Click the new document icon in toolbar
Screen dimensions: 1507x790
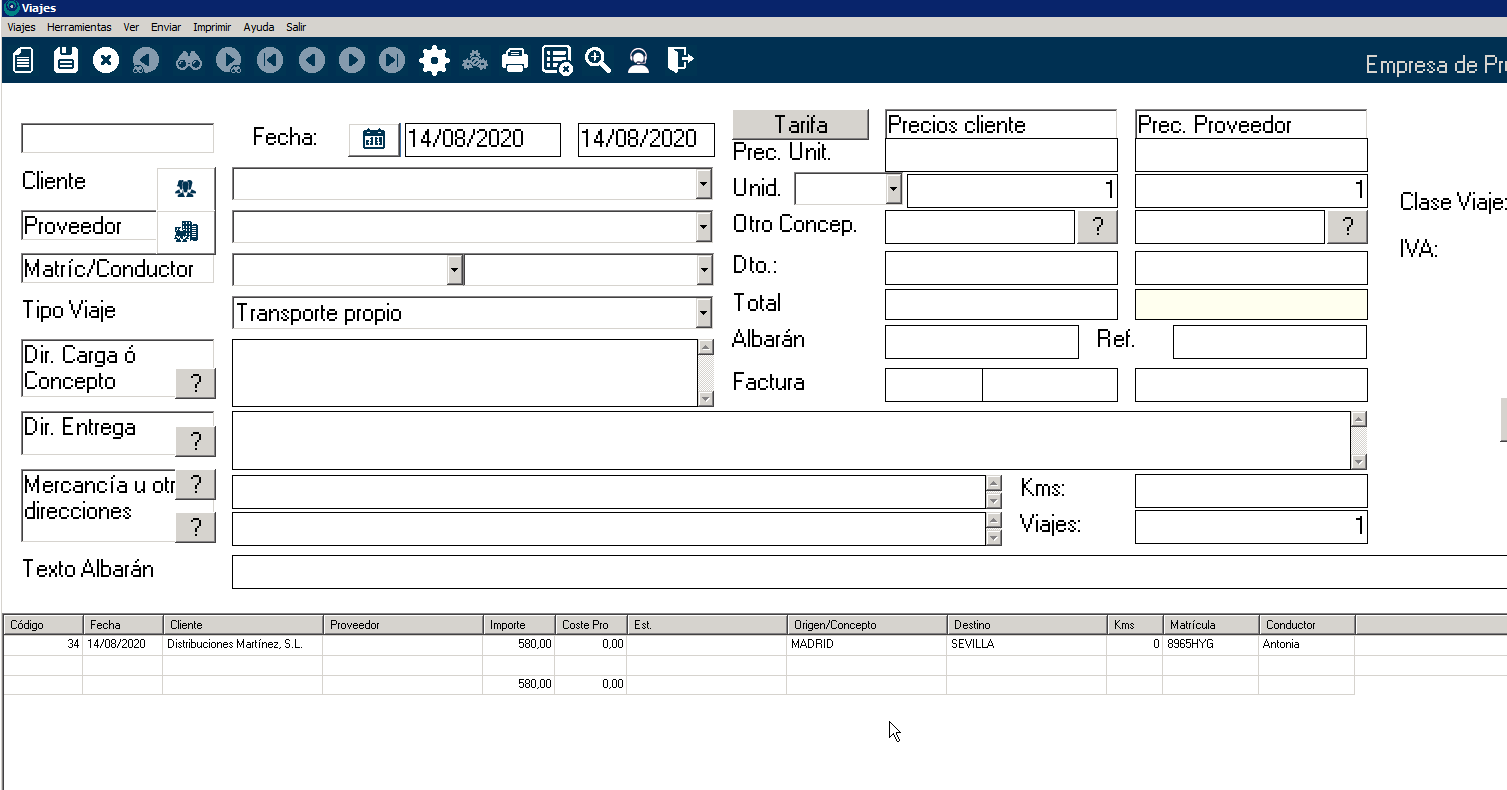click(23, 61)
